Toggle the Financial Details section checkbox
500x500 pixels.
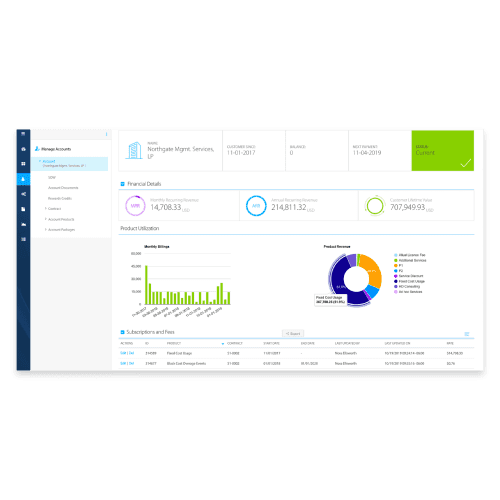coord(122,184)
